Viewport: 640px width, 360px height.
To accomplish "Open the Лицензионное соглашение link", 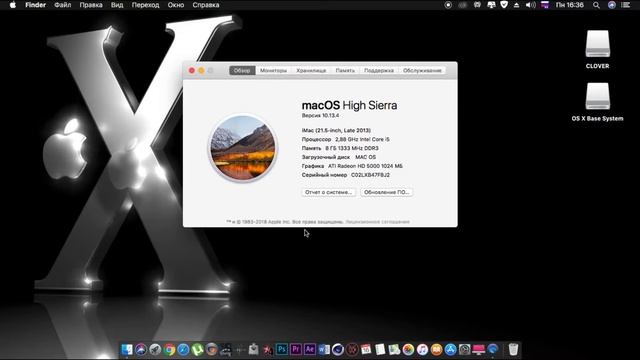I will click(378, 222).
